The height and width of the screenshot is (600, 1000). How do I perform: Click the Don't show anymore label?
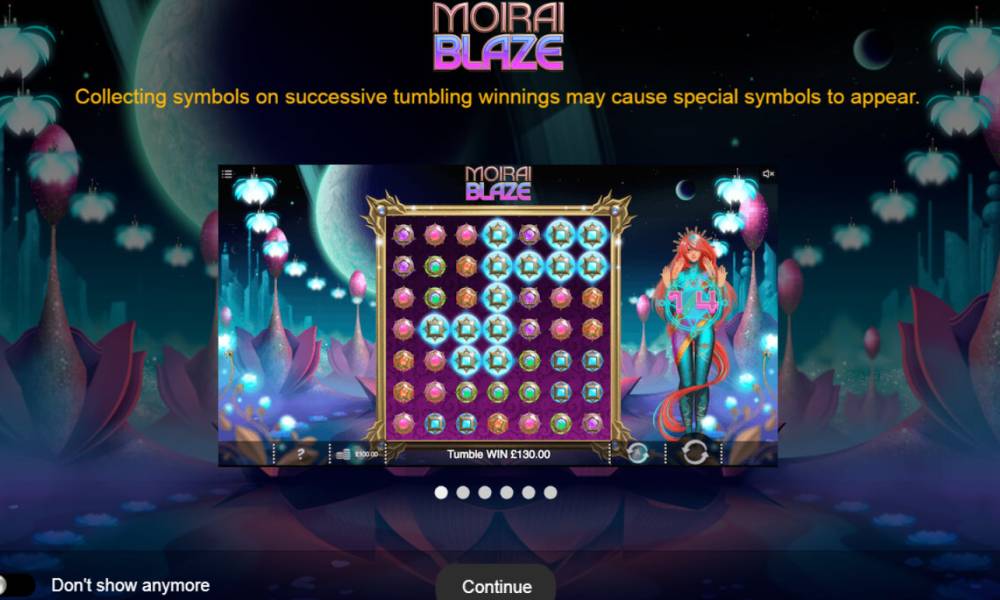tap(130, 585)
